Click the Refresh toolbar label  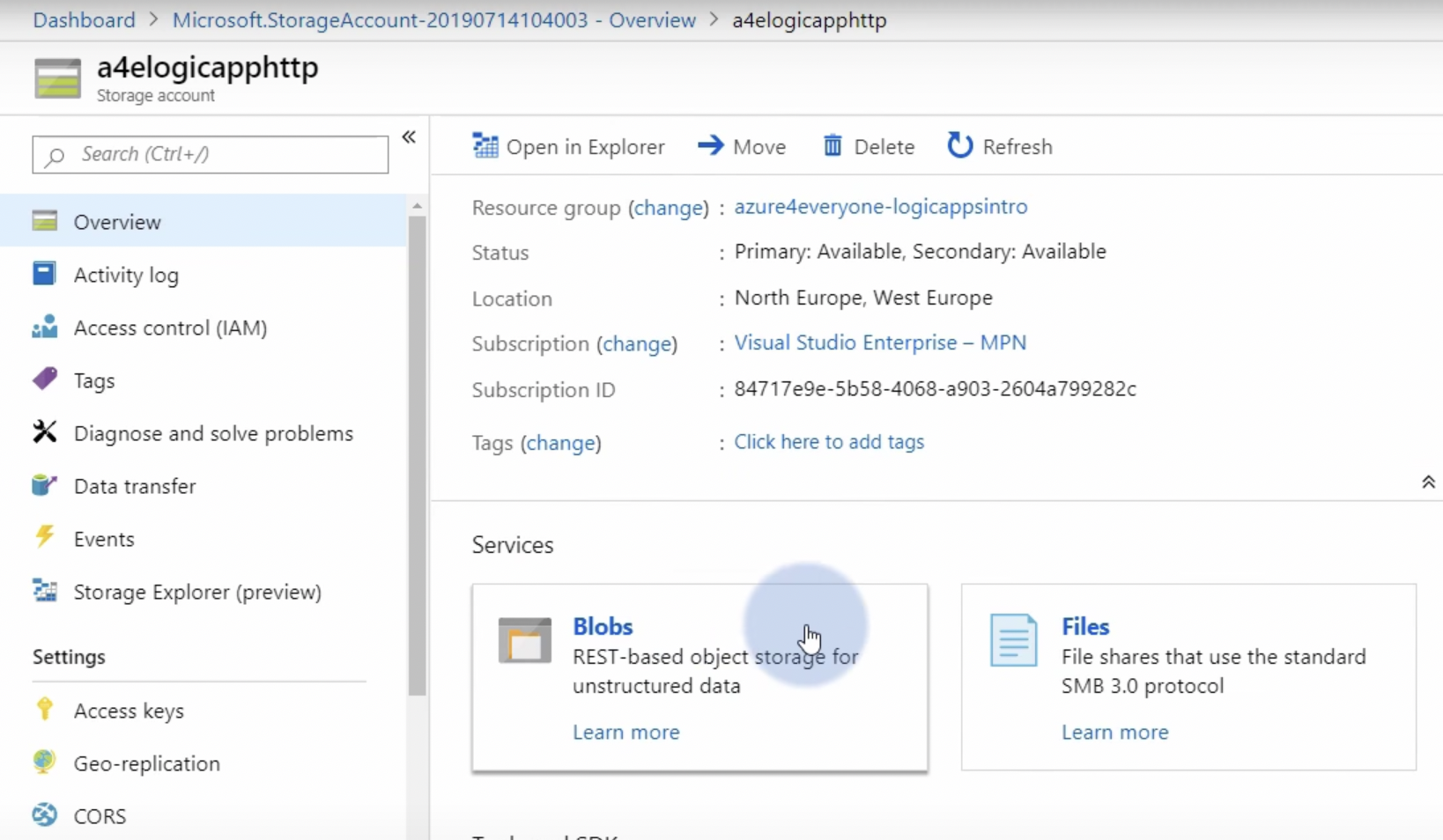click(1017, 146)
